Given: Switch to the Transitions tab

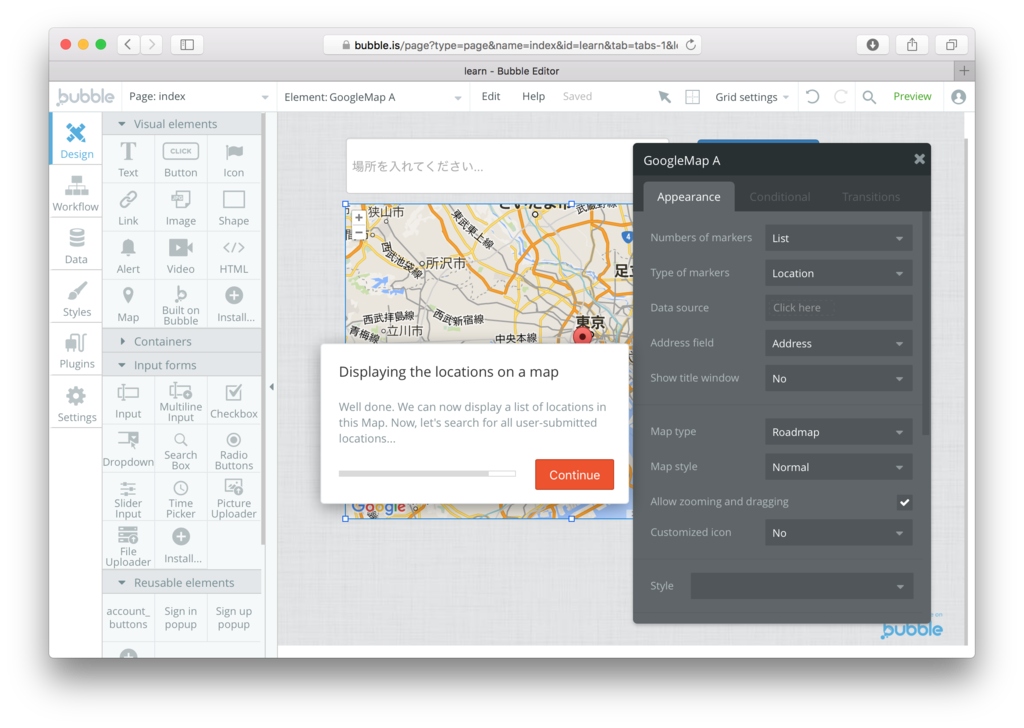Looking at the screenshot, I should tap(871, 197).
